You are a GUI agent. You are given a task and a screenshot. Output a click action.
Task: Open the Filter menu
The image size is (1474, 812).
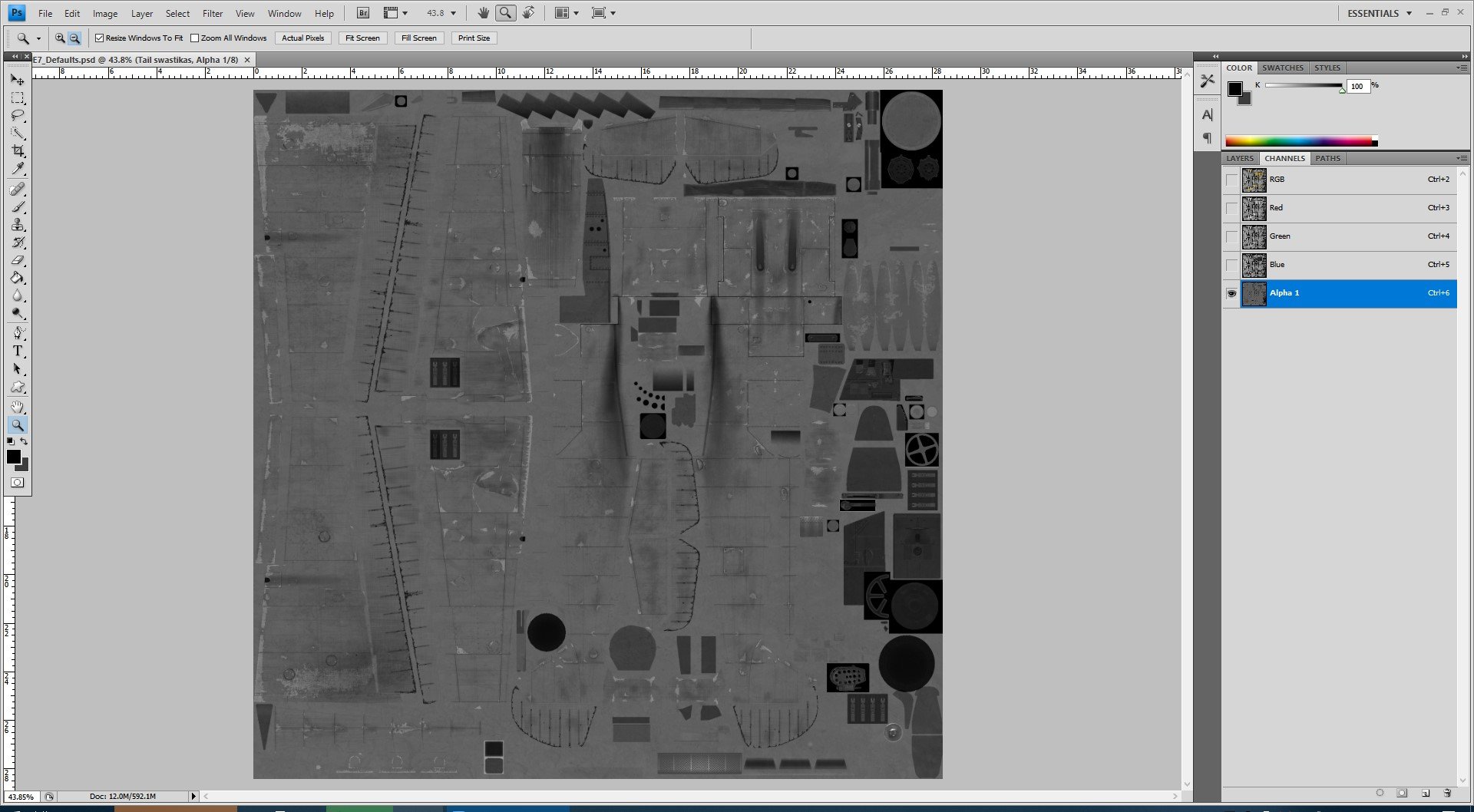[x=212, y=14]
